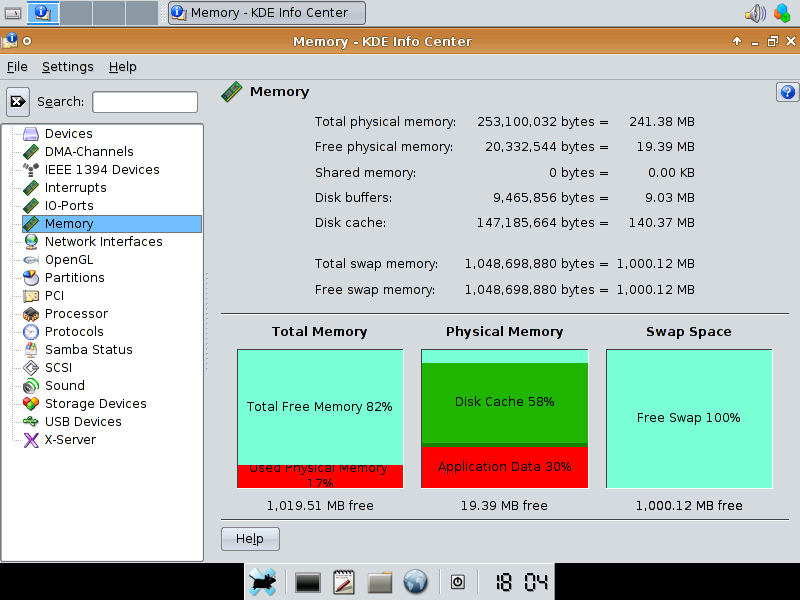This screenshot has width=800, height=600.
Task: Click the Sound speaker icon in the list
Action: click(31, 386)
